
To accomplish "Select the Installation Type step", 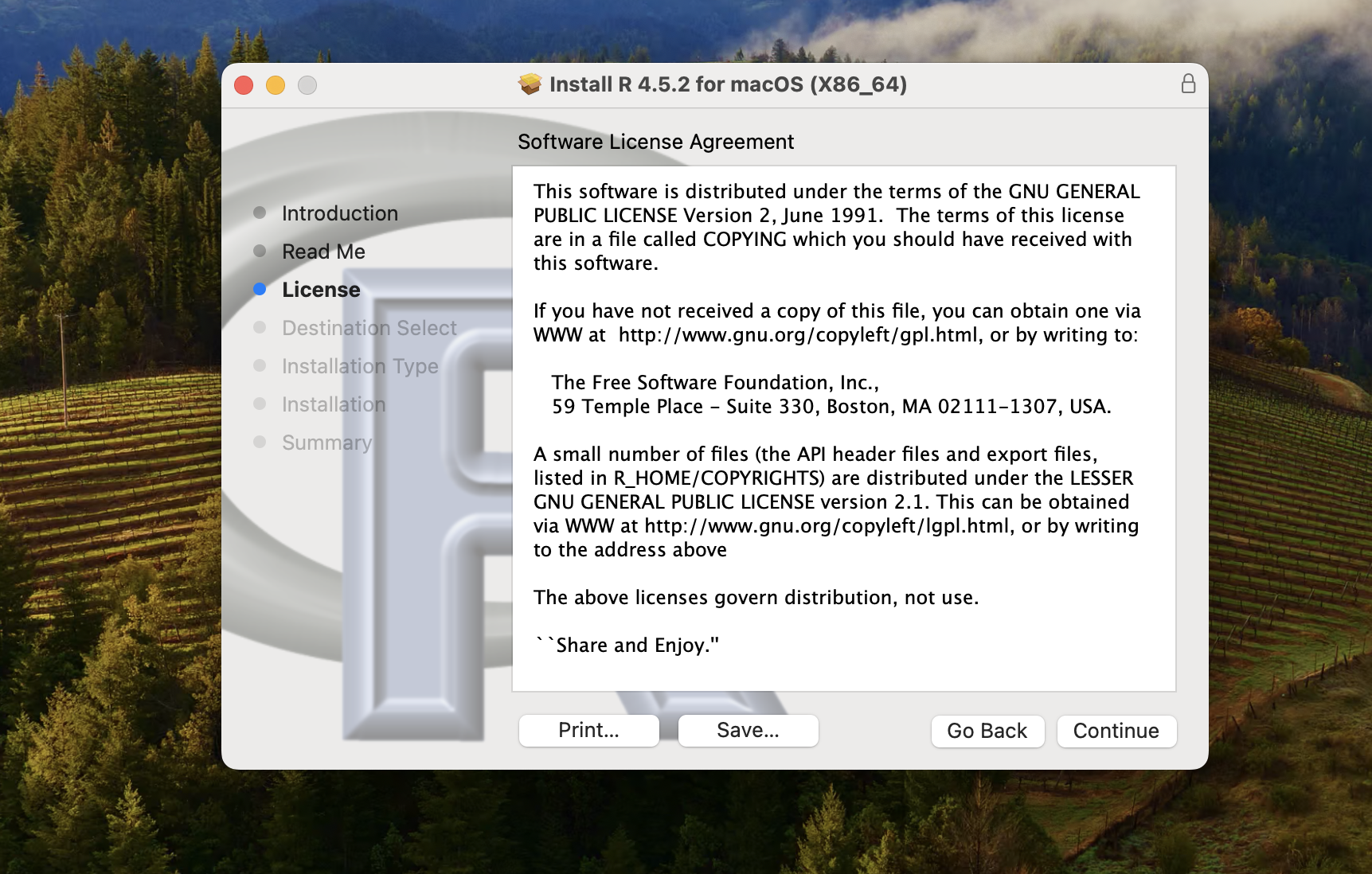I will (x=360, y=366).
